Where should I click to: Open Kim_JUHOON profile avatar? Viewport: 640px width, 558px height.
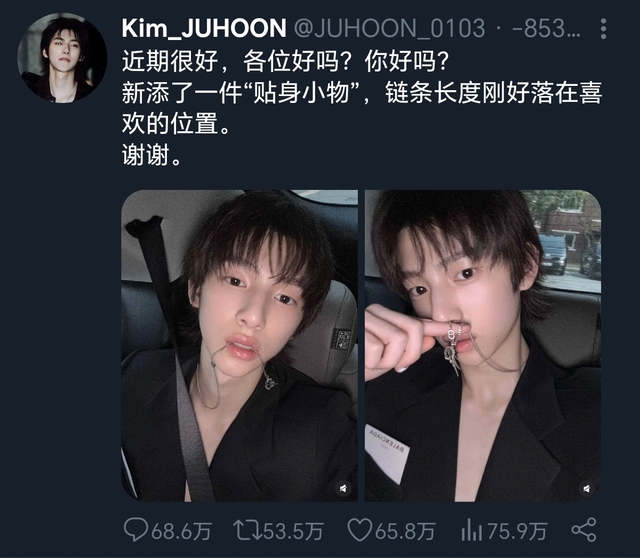coord(62,58)
